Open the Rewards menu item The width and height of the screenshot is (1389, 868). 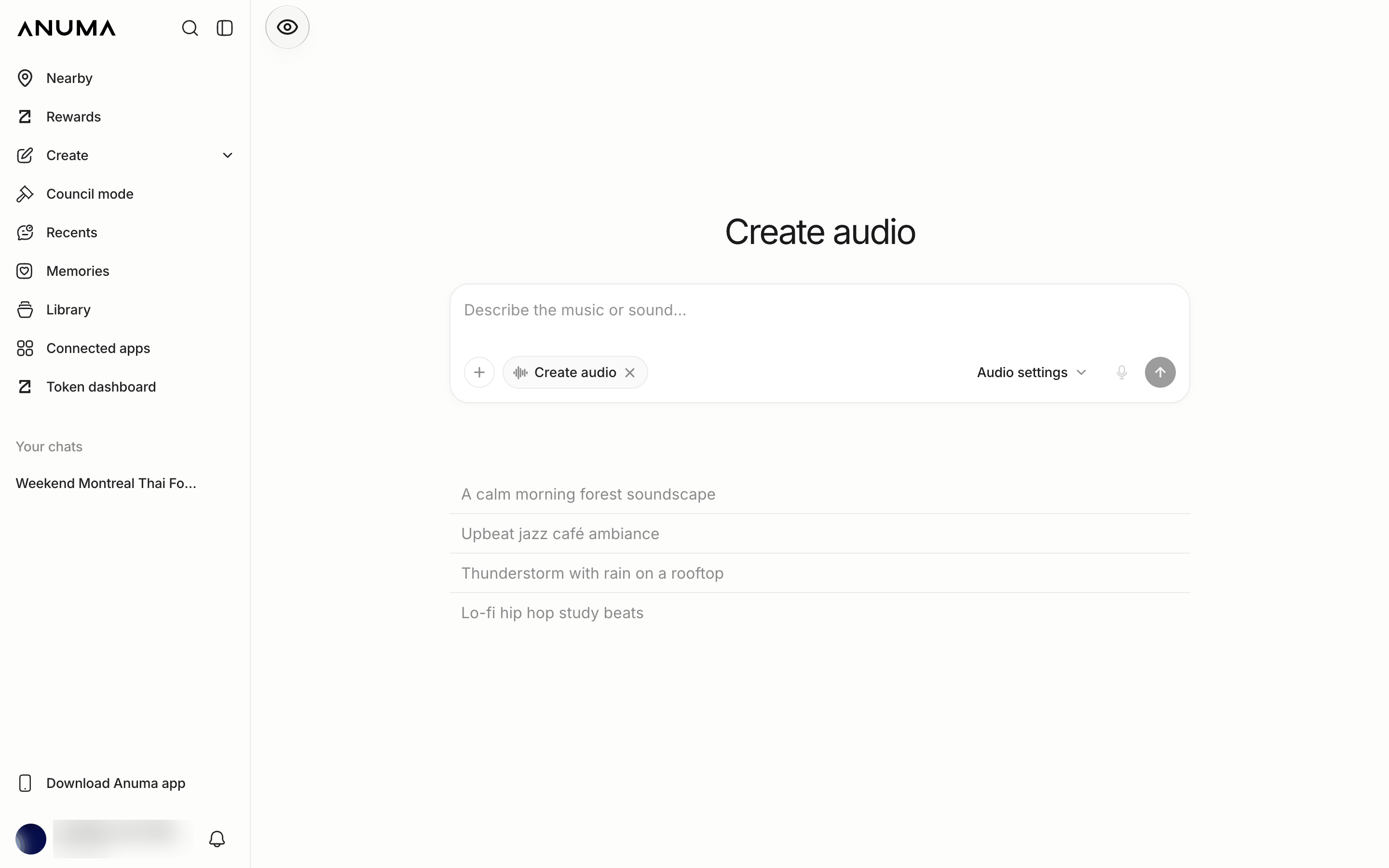point(125,117)
